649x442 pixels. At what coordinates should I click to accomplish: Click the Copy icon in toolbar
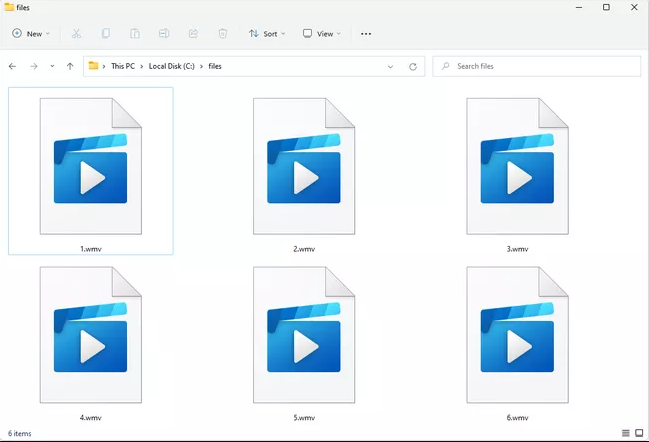click(x=106, y=34)
